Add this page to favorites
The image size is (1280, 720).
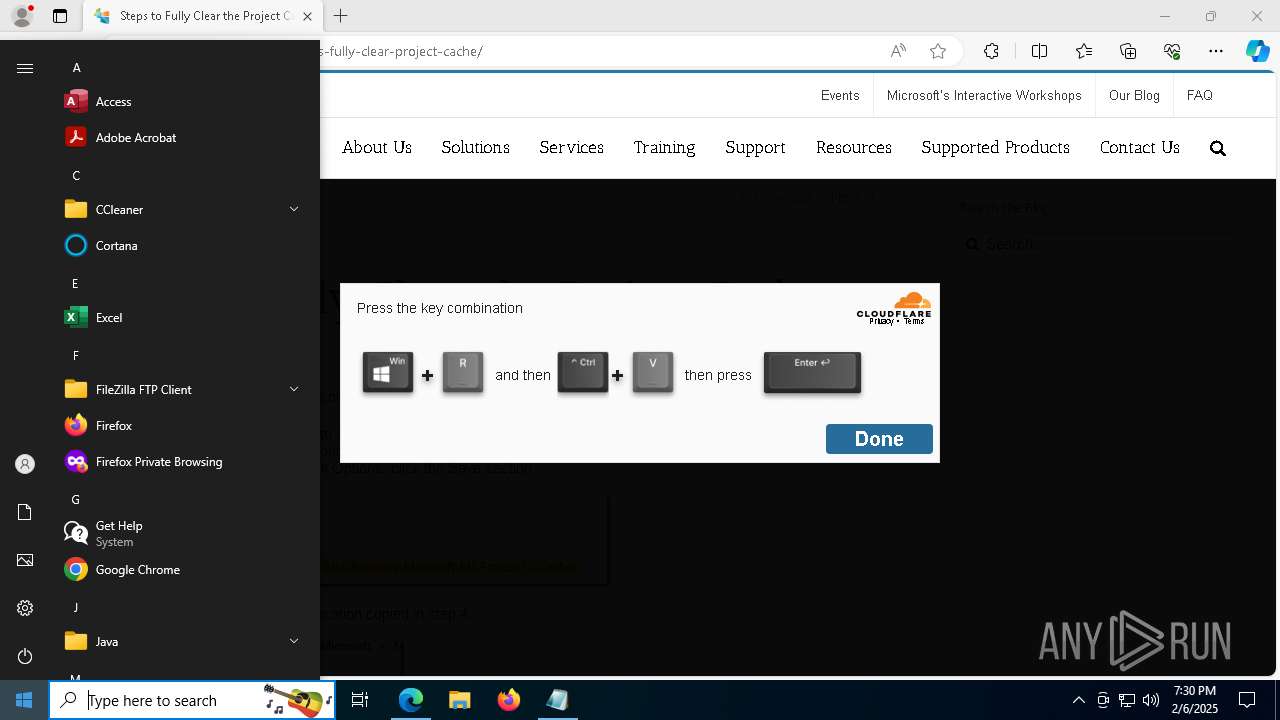937,51
